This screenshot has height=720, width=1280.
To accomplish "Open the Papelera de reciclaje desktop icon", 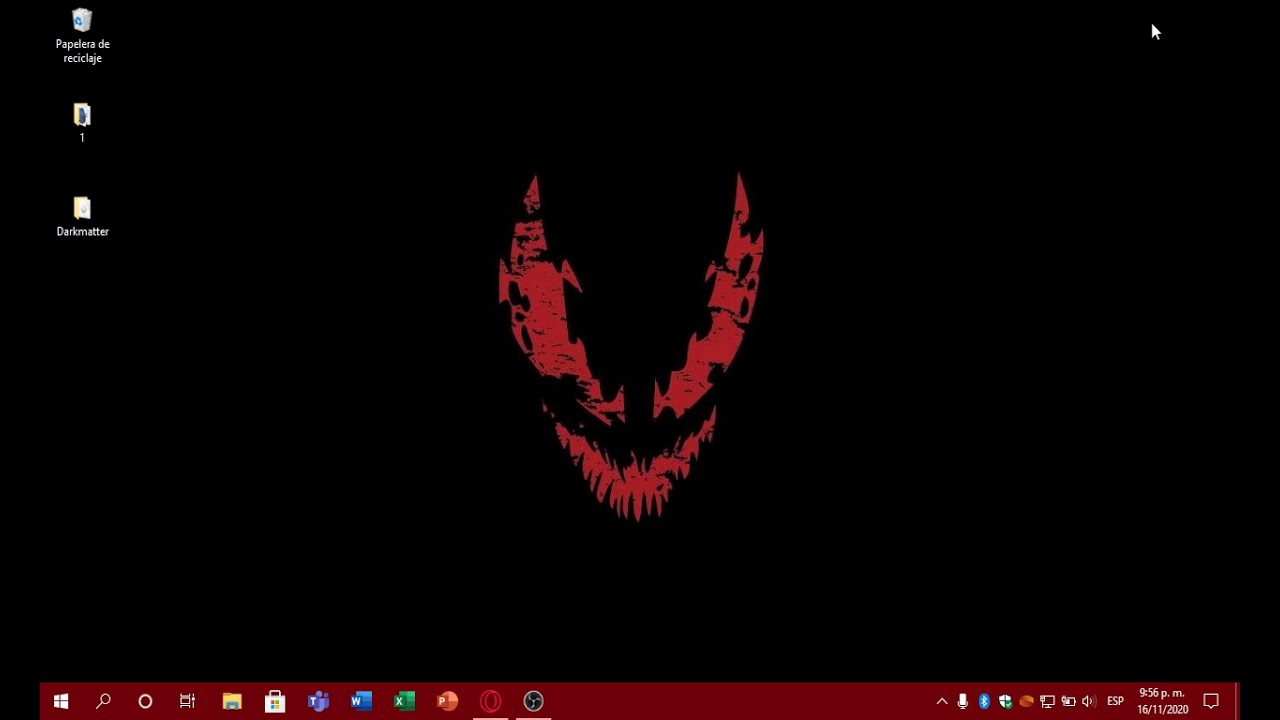I will tap(82, 35).
